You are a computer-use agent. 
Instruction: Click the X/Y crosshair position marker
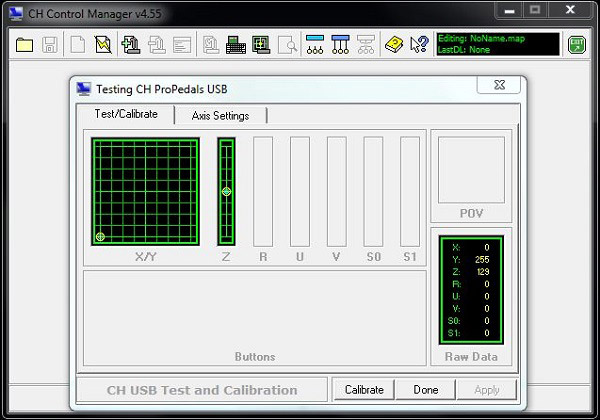[100, 236]
